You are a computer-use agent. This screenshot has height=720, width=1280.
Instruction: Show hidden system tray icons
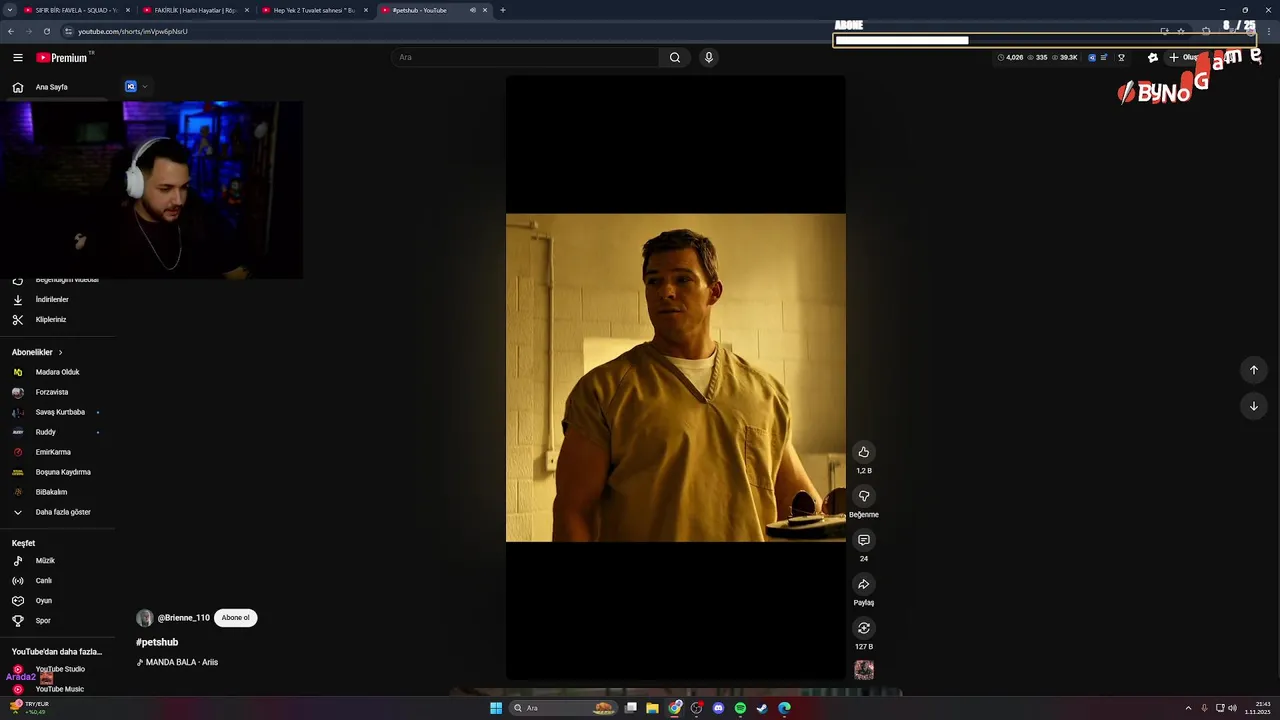[1189, 708]
